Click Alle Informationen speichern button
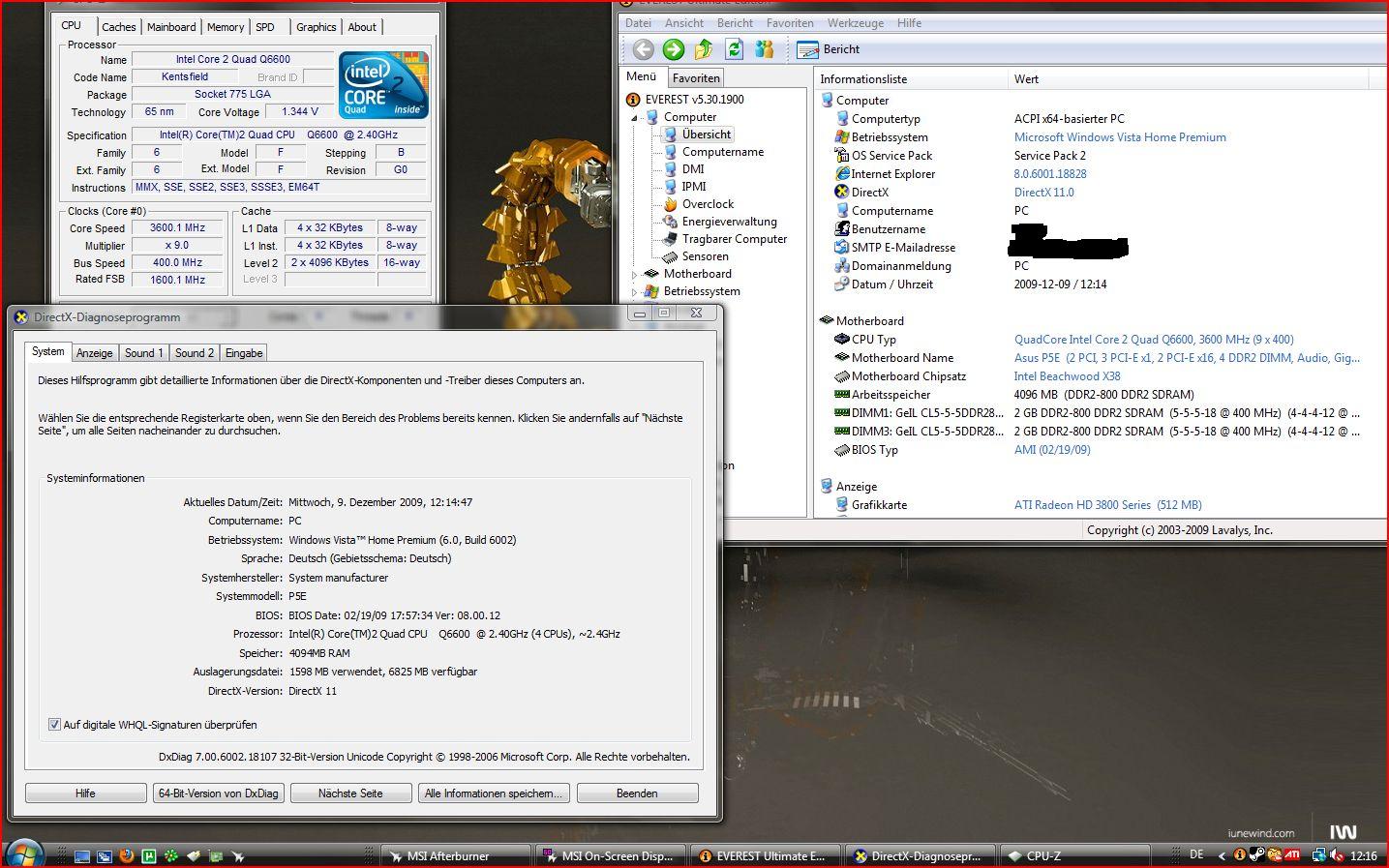 pyautogui.click(x=493, y=793)
